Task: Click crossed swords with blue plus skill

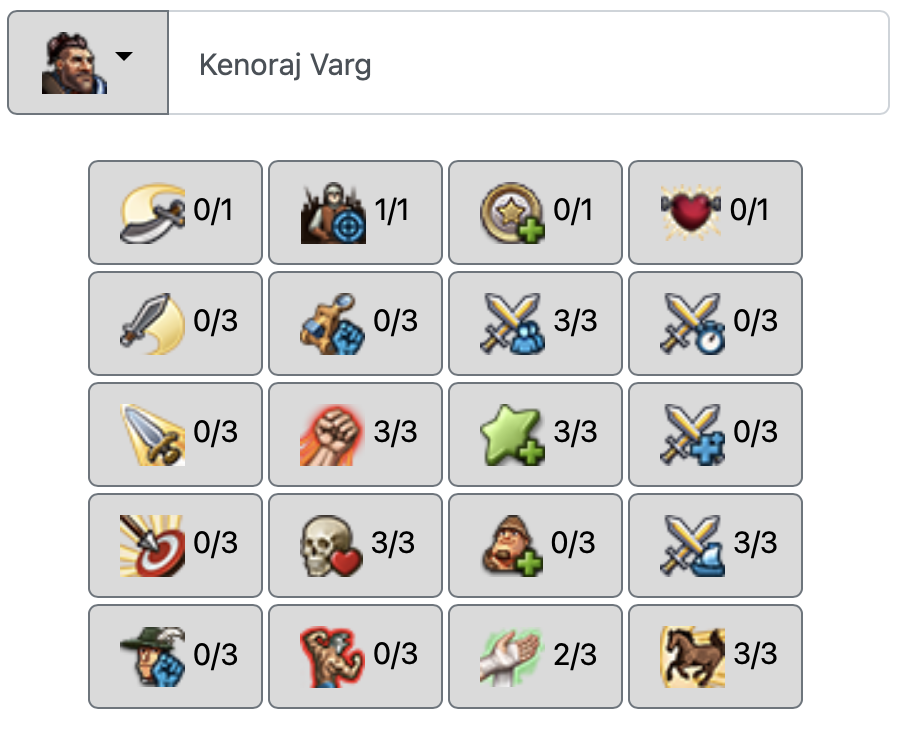Action: click(x=715, y=433)
